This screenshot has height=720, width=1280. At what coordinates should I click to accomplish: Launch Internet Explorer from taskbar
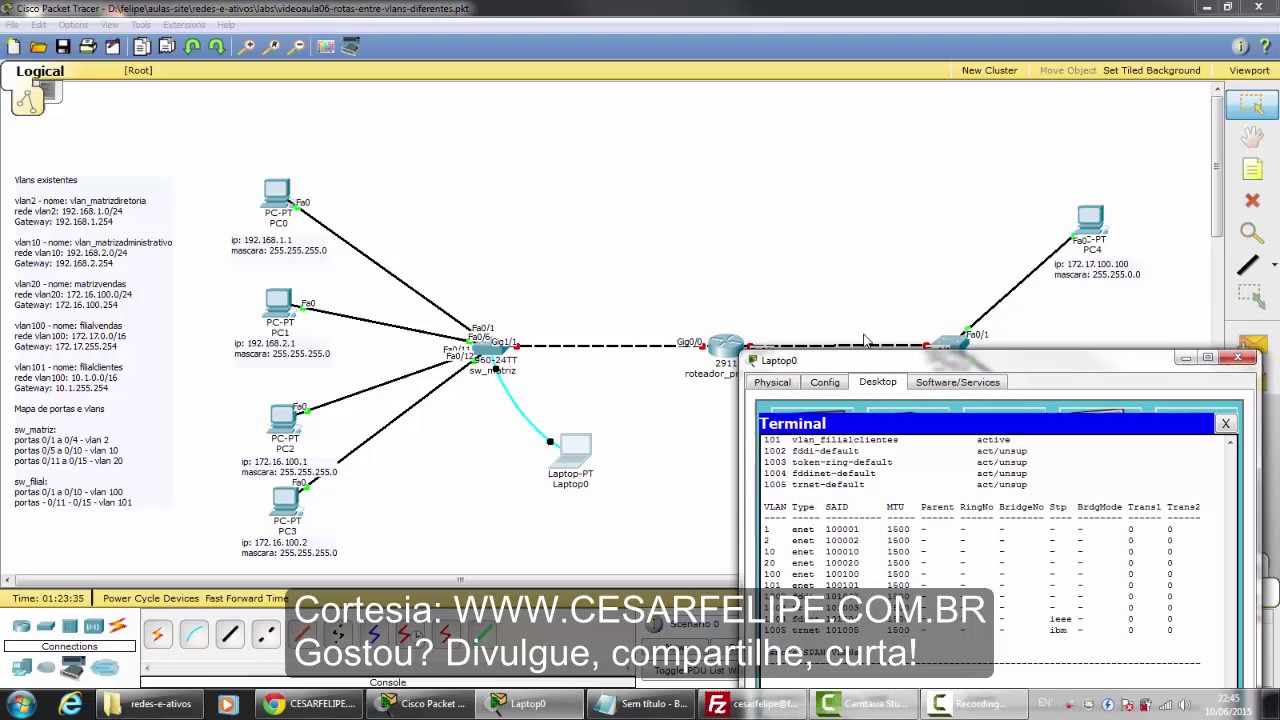coord(70,704)
